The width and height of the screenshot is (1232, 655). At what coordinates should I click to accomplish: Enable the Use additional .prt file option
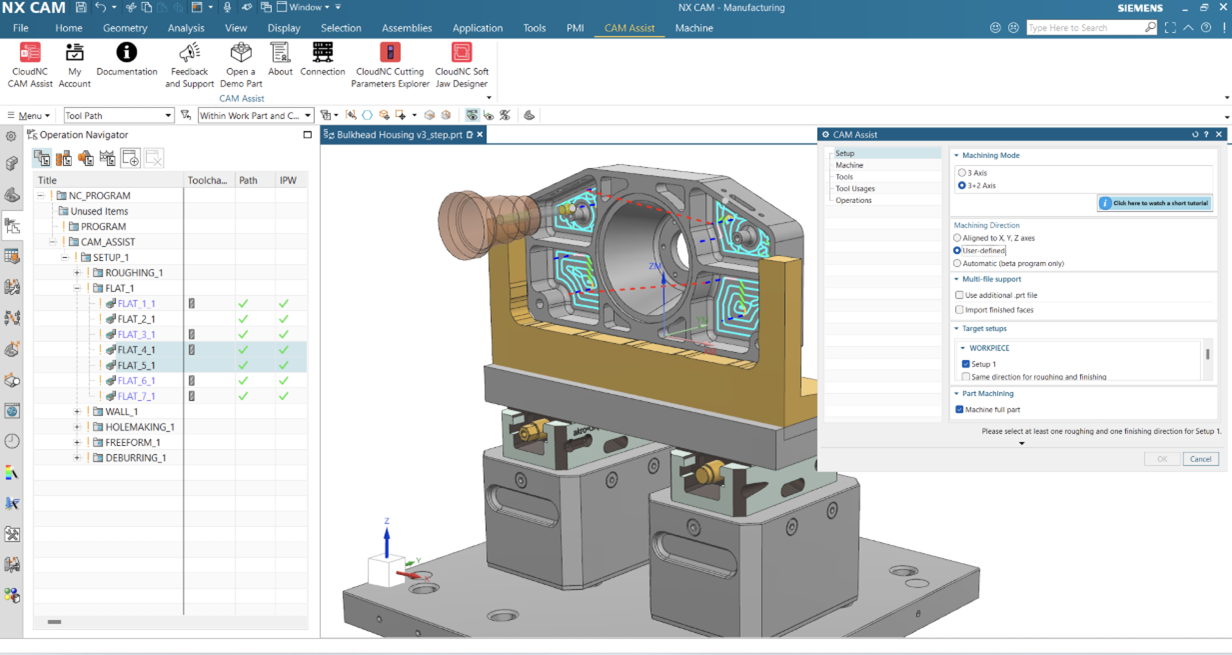(x=957, y=297)
